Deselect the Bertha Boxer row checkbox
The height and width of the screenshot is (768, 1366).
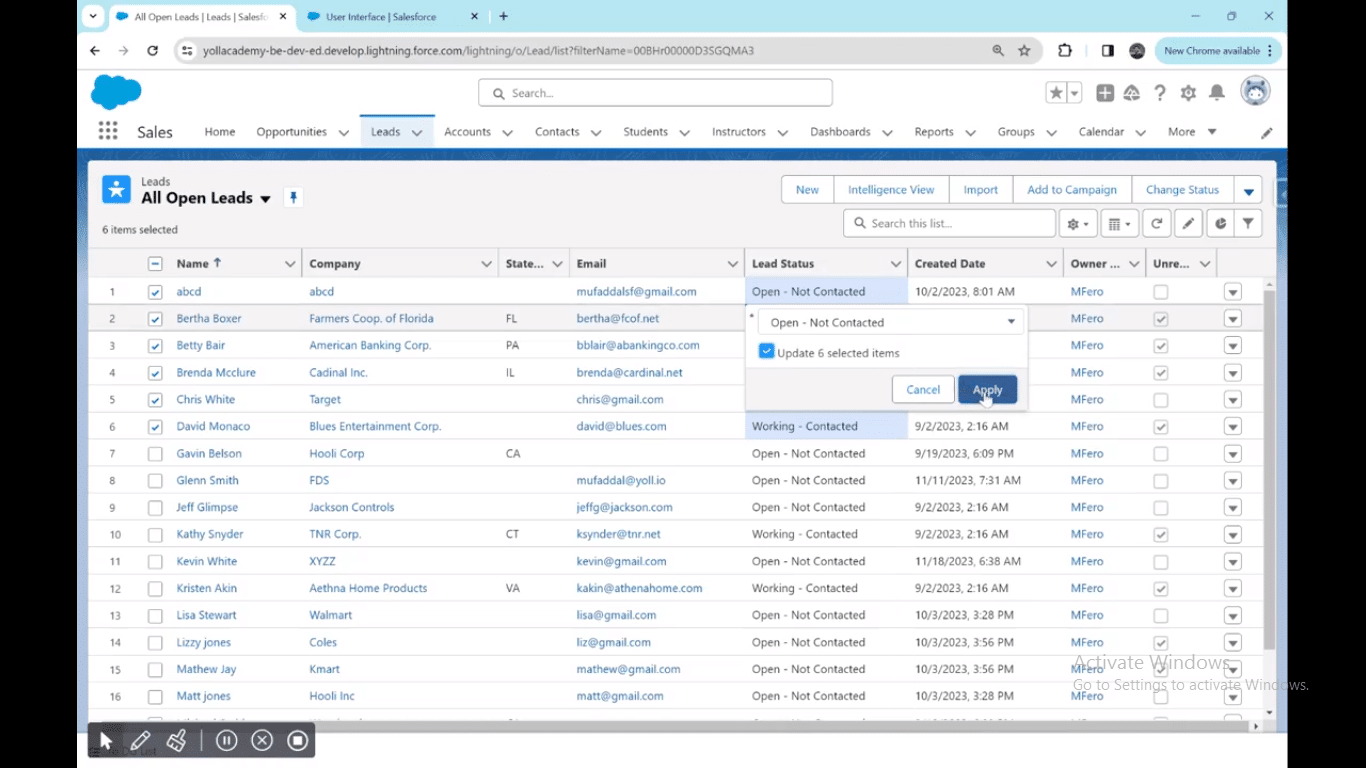point(155,319)
